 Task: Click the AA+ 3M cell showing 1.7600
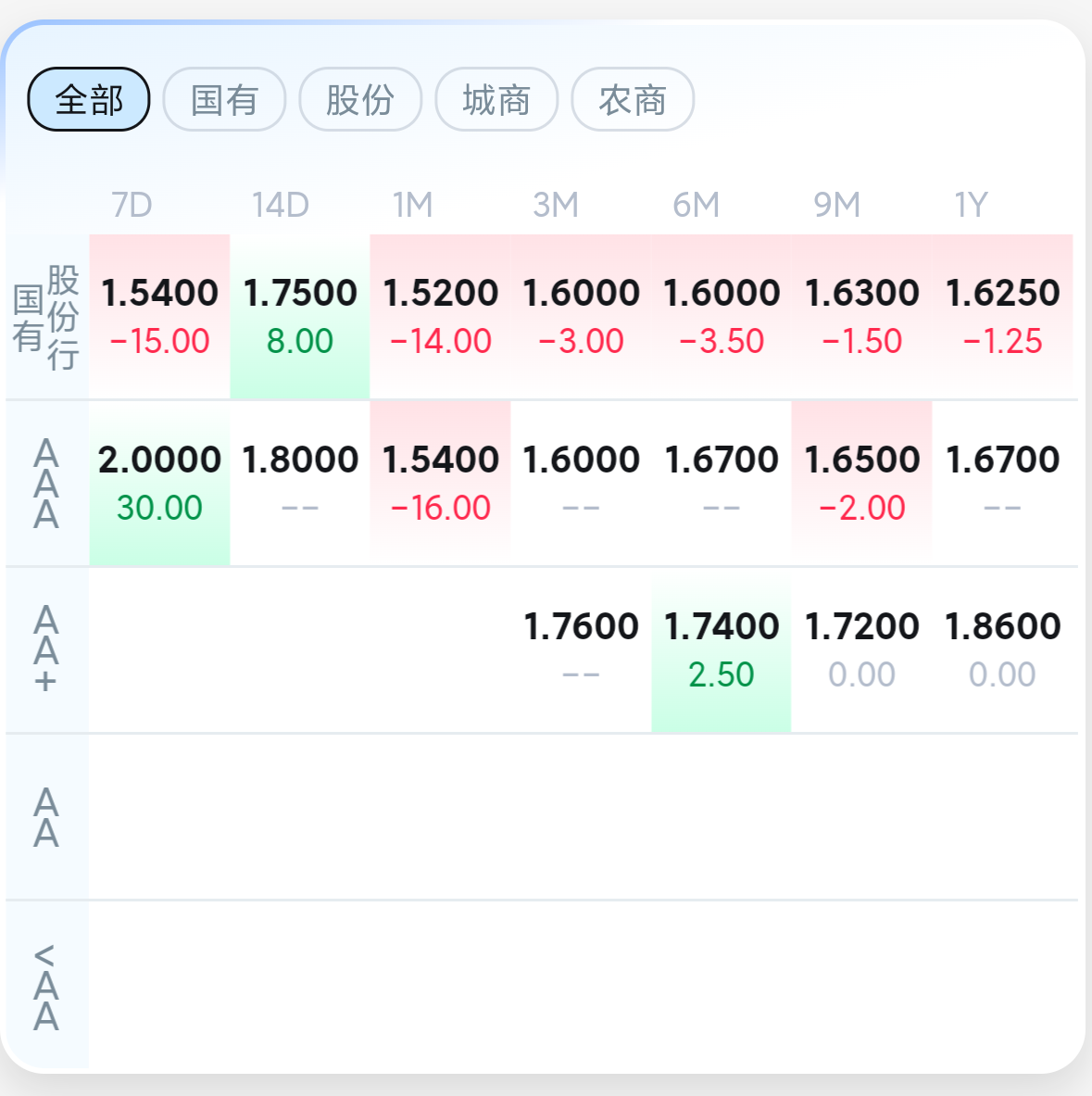click(x=581, y=650)
